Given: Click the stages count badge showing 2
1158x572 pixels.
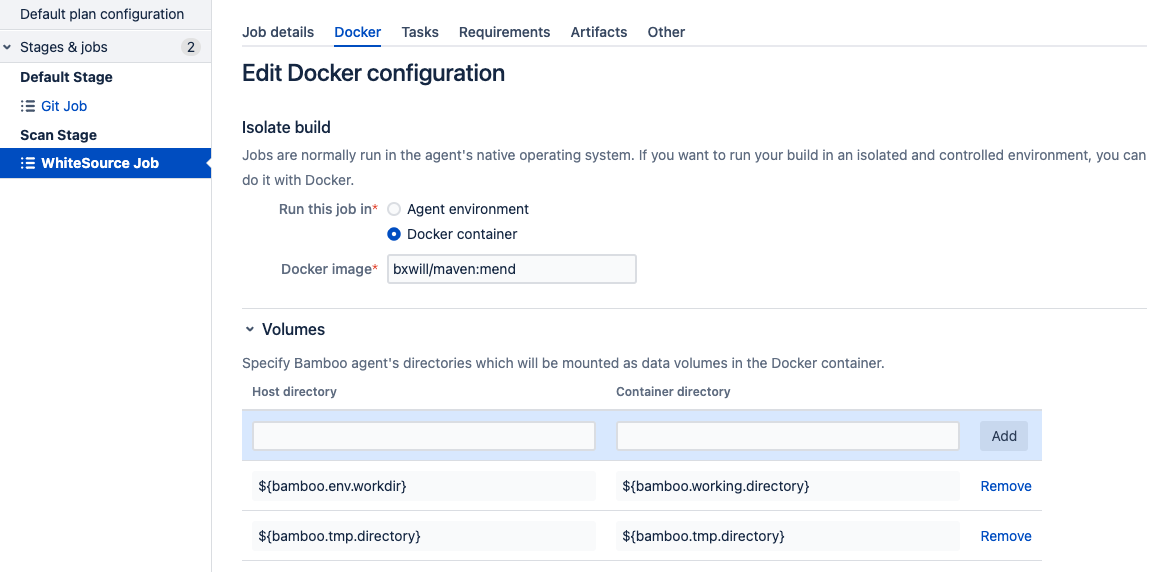Looking at the screenshot, I should 191,47.
